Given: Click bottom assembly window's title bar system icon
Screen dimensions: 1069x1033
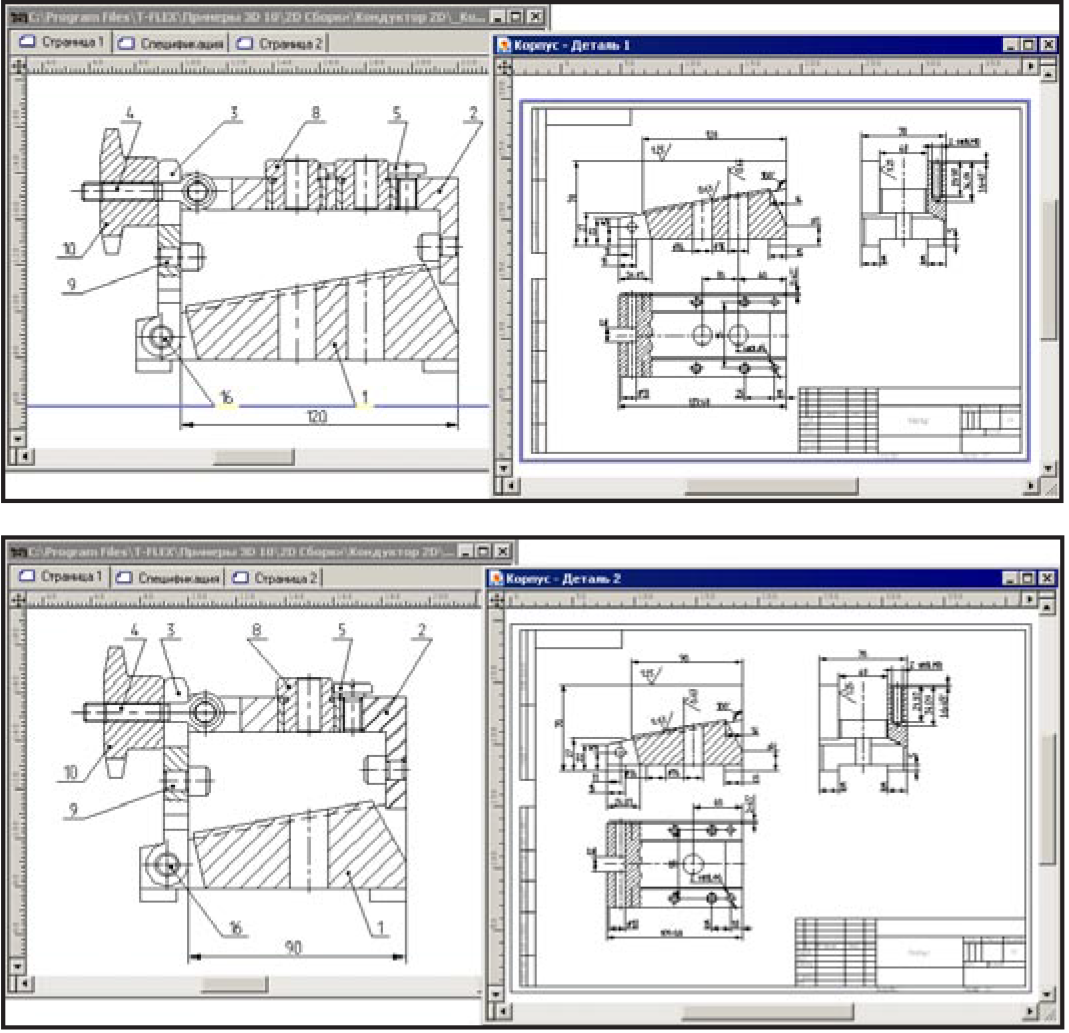Looking at the screenshot, I should (16, 552).
